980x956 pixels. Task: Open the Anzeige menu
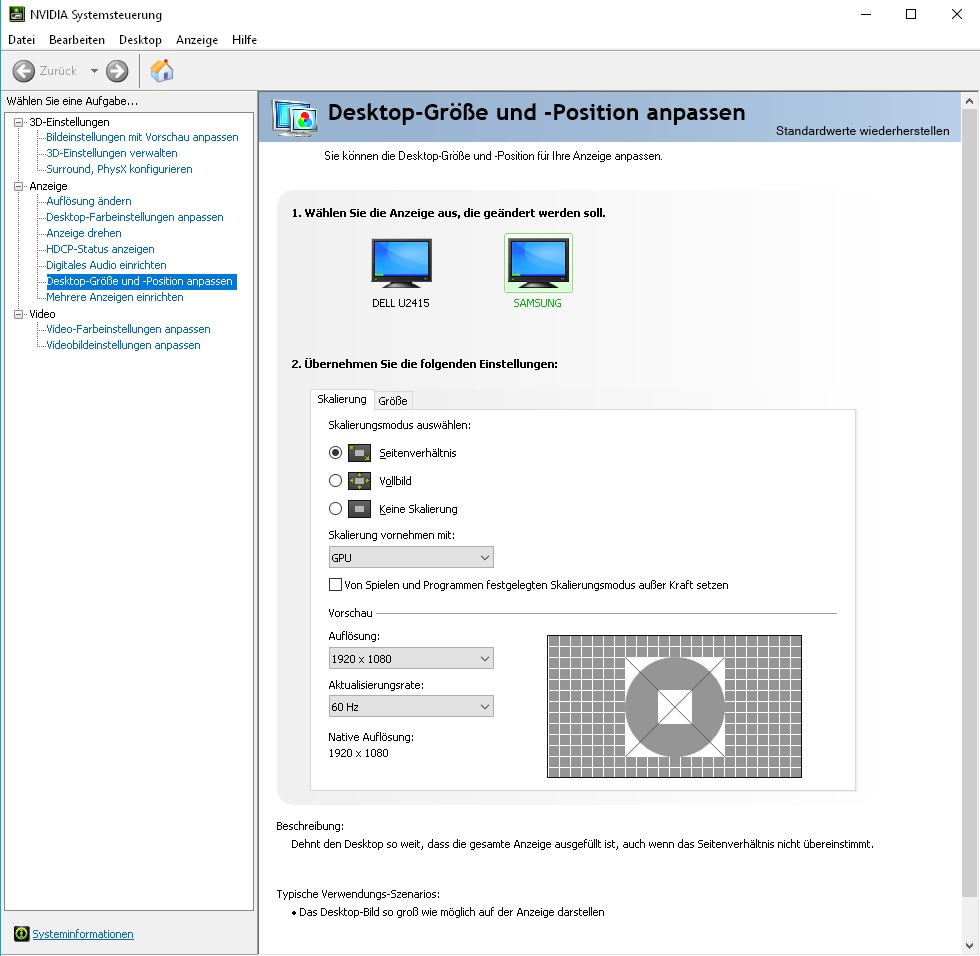[x=197, y=40]
